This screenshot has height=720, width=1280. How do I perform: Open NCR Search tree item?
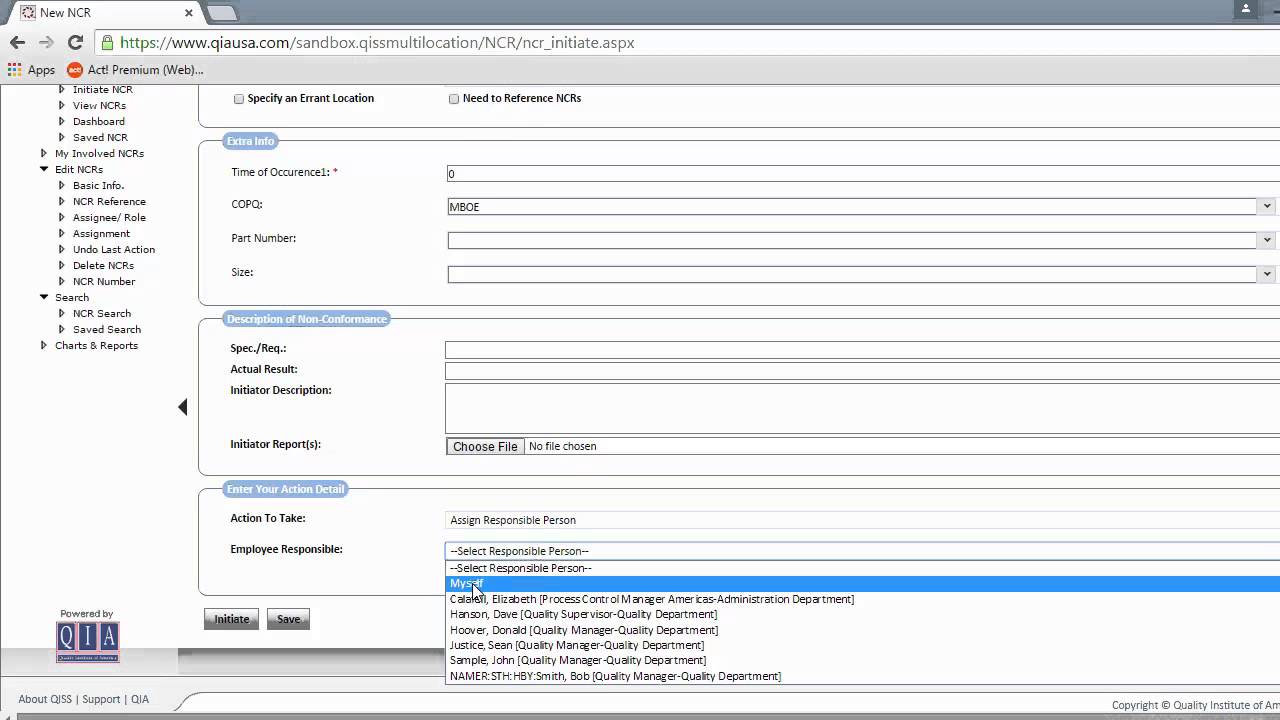click(x=101, y=313)
